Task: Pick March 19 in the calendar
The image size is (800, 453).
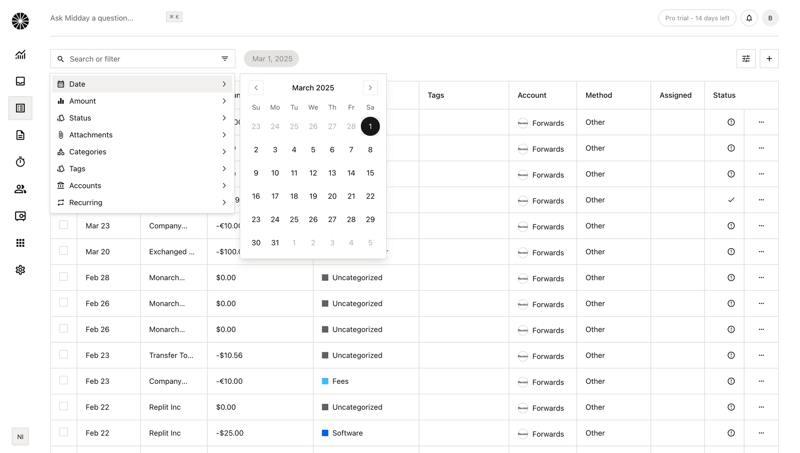Action: tap(313, 196)
